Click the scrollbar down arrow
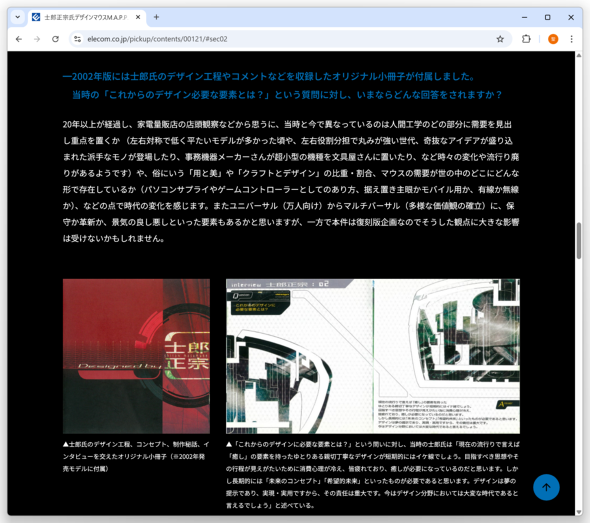590x523 pixels. [x=579, y=512]
